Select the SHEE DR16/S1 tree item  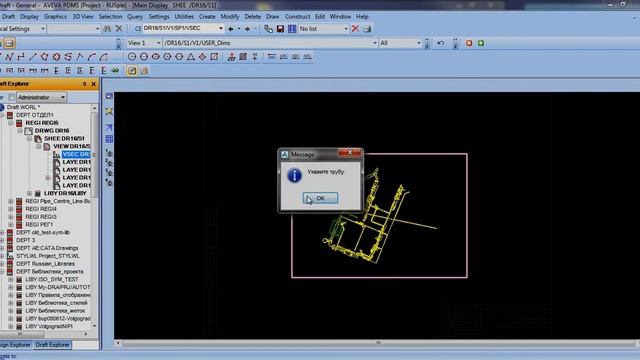click(x=64, y=139)
